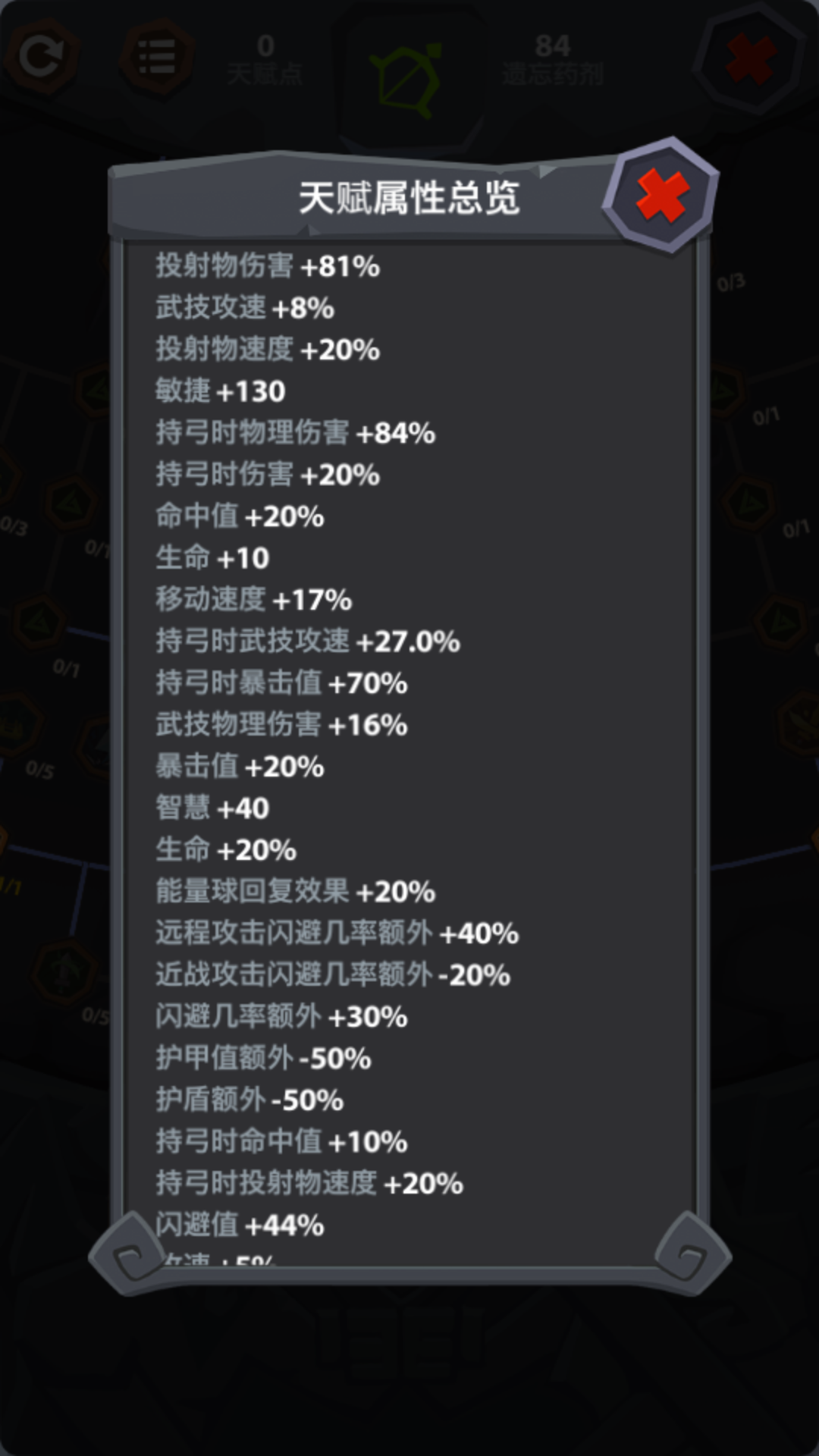Select the talent node labeled 0/5 at left
Screen dimensions: 819x1456
point(39,770)
